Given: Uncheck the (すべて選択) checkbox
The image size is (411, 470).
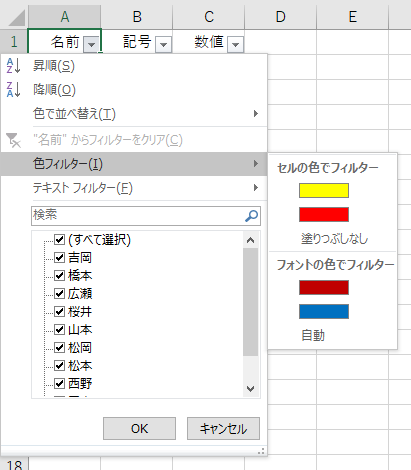Looking at the screenshot, I should pyautogui.click(x=59, y=239).
